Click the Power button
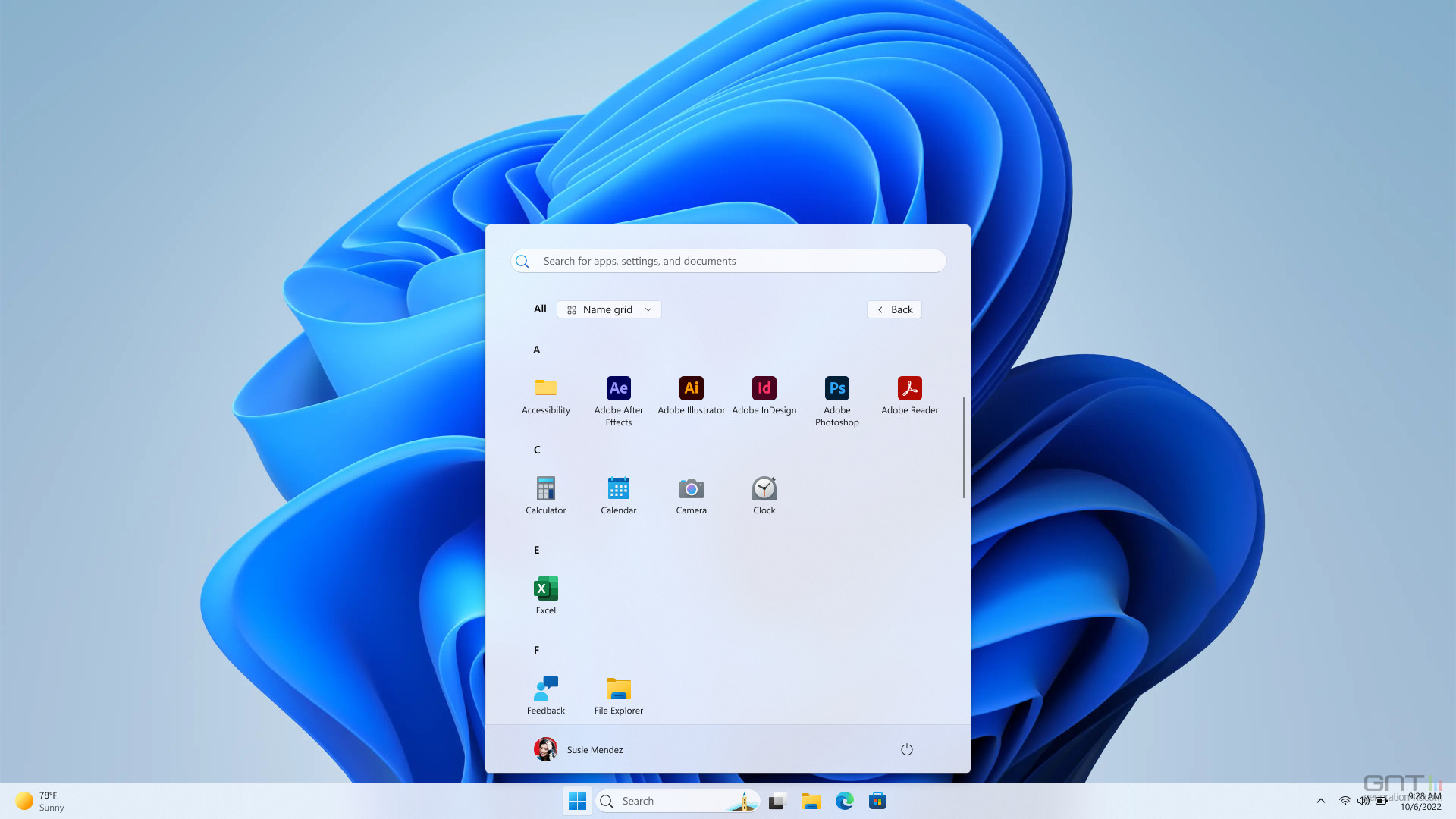The width and height of the screenshot is (1456, 819). pyautogui.click(x=905, y=749)
